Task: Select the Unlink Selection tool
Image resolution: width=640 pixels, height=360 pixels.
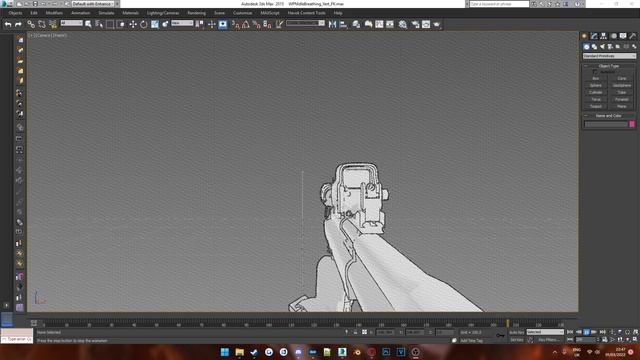Action: point(42,24)
